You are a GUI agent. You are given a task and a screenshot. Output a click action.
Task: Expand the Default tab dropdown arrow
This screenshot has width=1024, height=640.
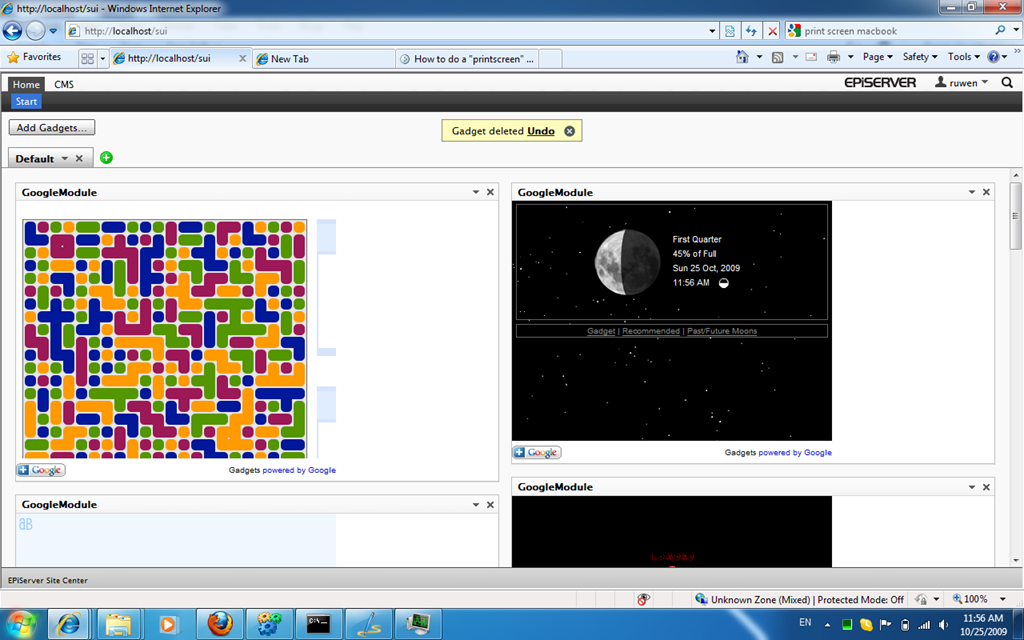(65, 159)
